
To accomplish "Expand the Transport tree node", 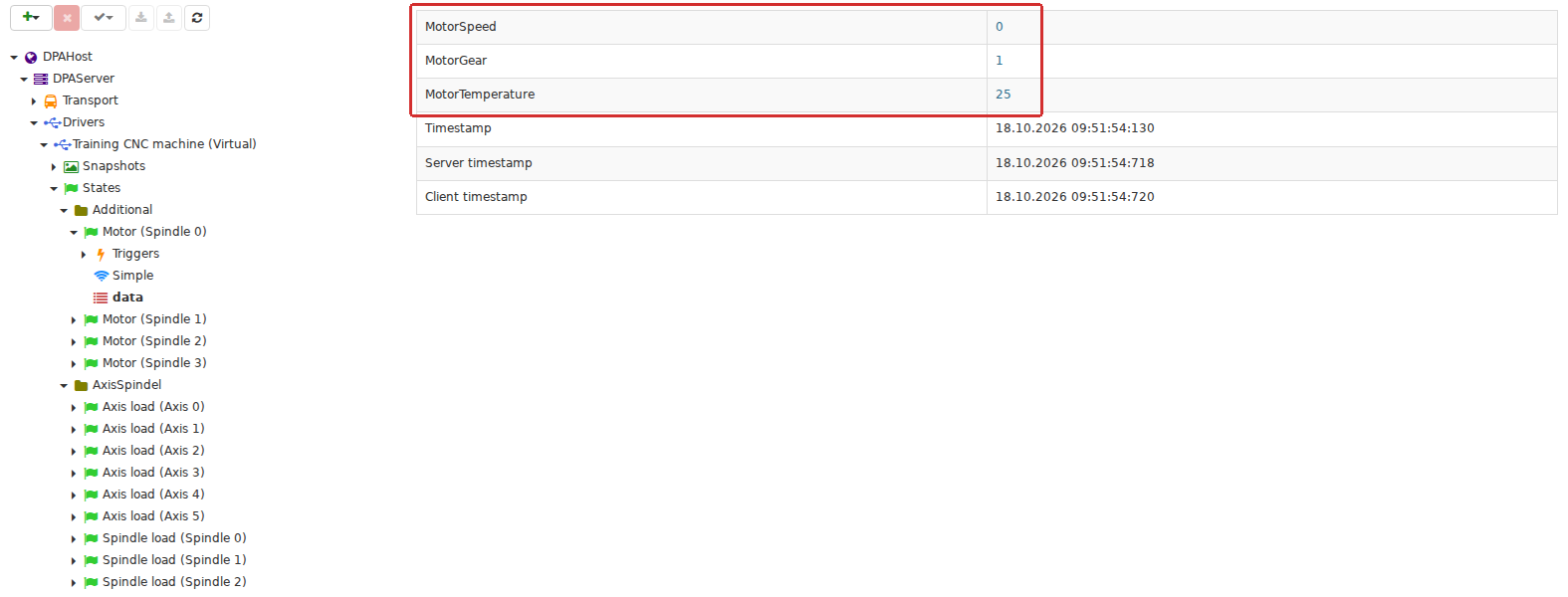I will pos(34,101).
